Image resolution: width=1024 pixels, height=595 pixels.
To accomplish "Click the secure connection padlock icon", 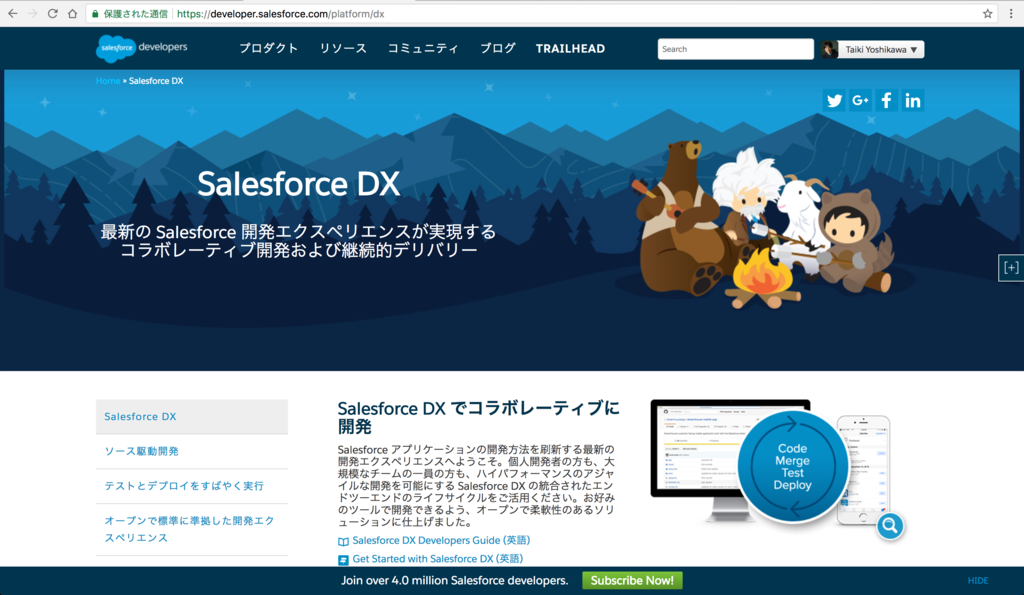I will pos(93,14).
